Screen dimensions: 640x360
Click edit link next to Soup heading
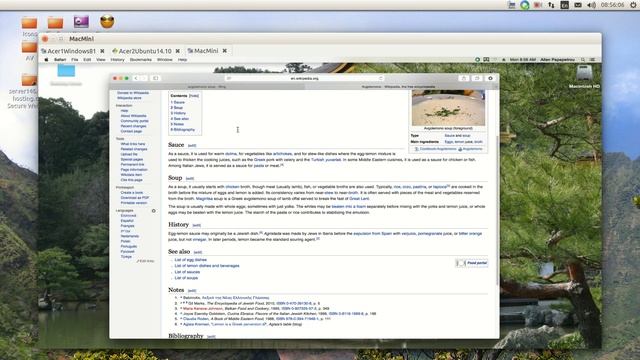190,178
